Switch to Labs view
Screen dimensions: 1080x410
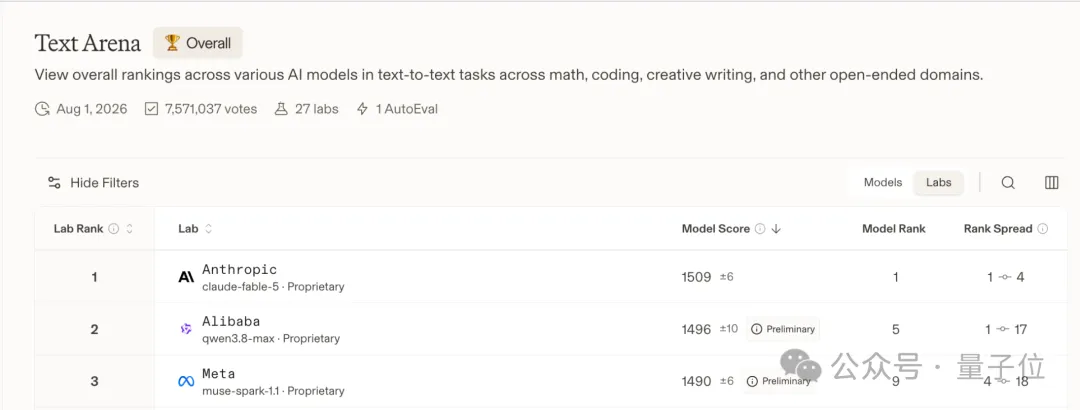click(x=938, y=183)
